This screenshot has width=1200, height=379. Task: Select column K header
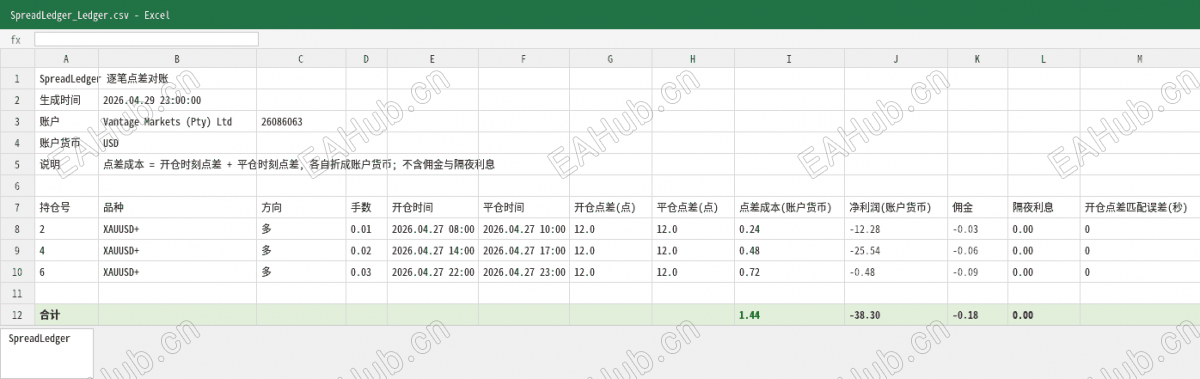tap(978, 59)
